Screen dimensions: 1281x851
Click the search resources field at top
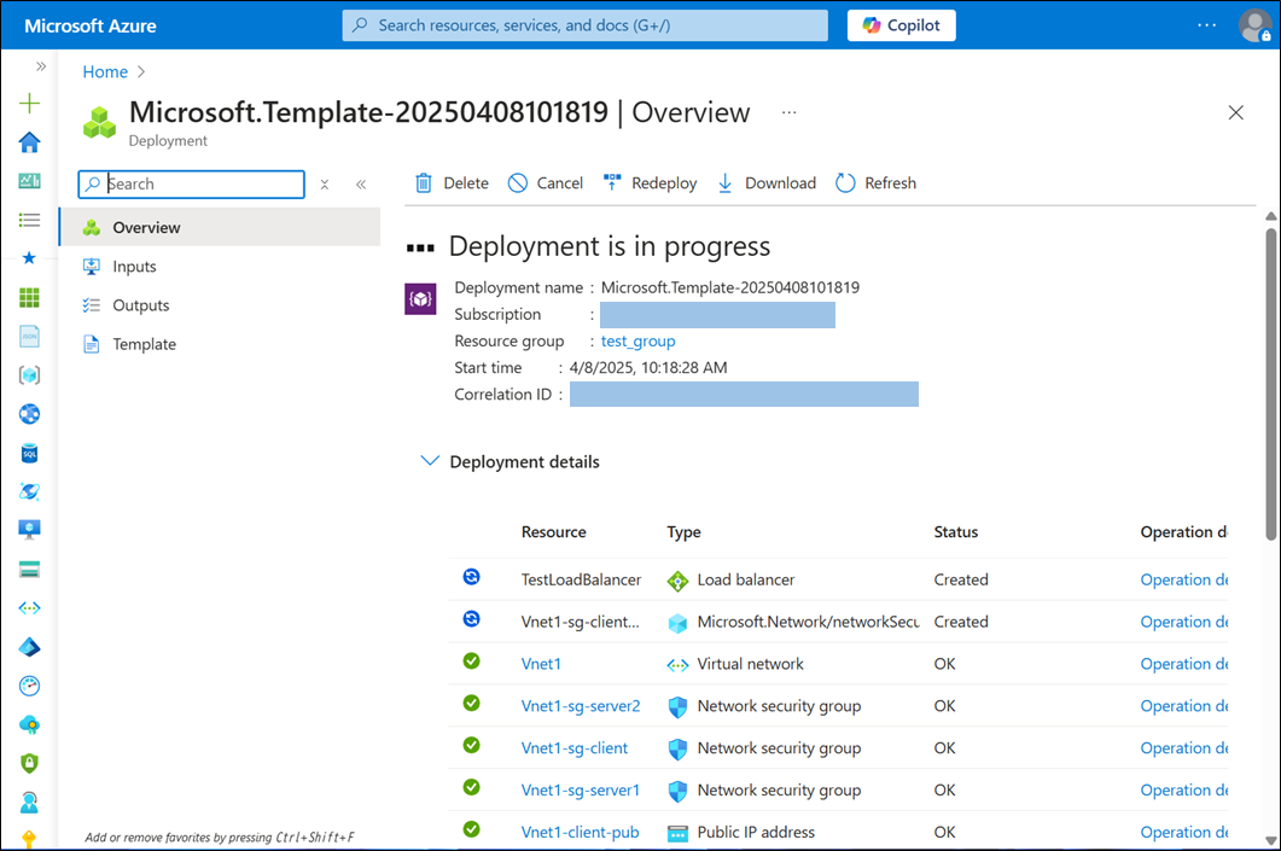point(585,25)
